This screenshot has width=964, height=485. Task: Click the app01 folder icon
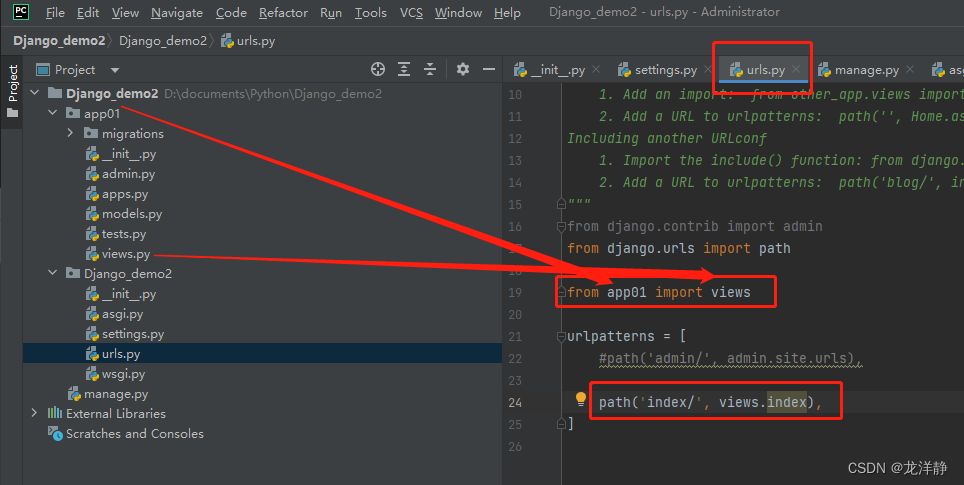coord(73,113)
